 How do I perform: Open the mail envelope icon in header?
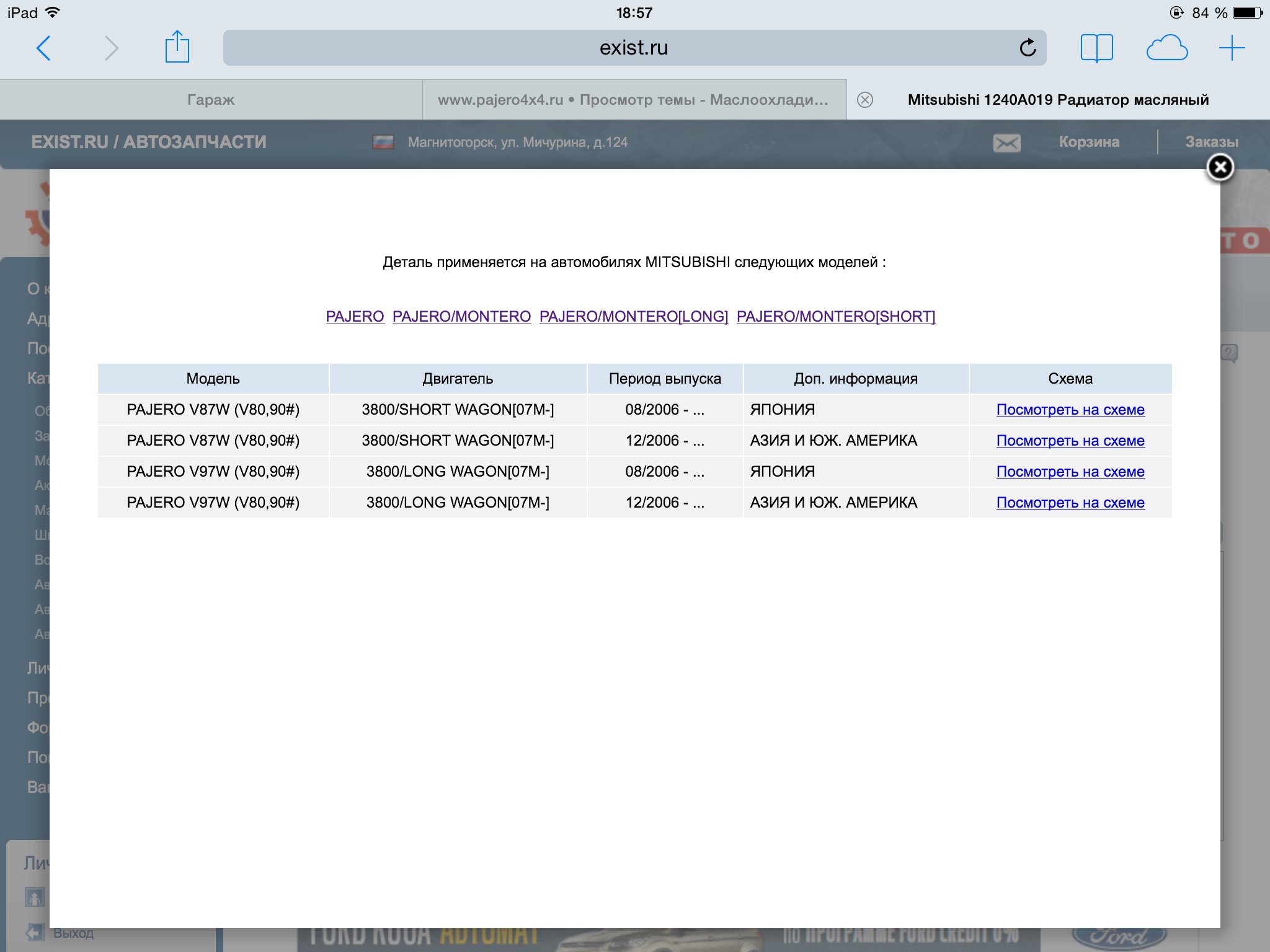(x=1006, y=143)
